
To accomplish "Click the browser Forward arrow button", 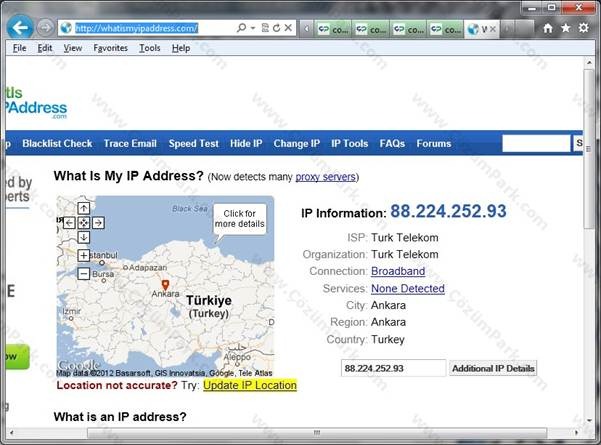I will pyautogui.click(x=45, y=28).
